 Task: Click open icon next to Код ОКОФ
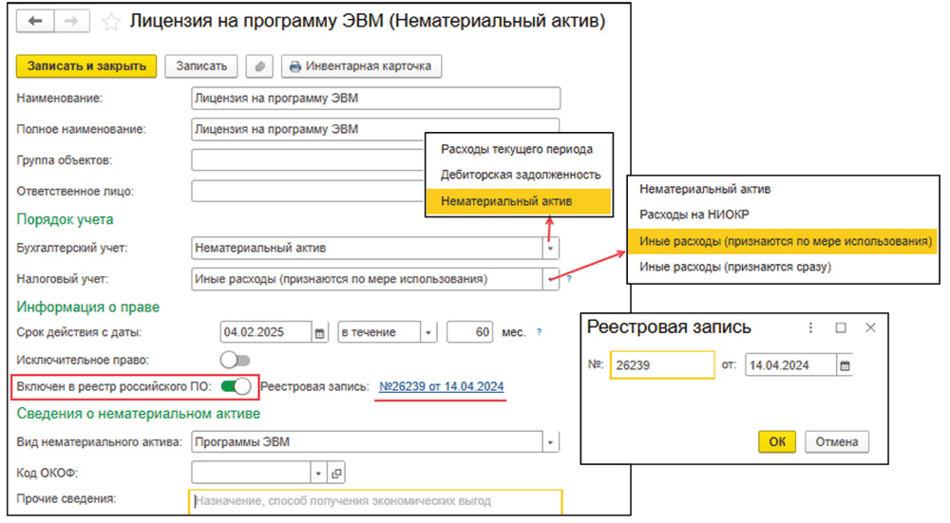tap(336, 473)
